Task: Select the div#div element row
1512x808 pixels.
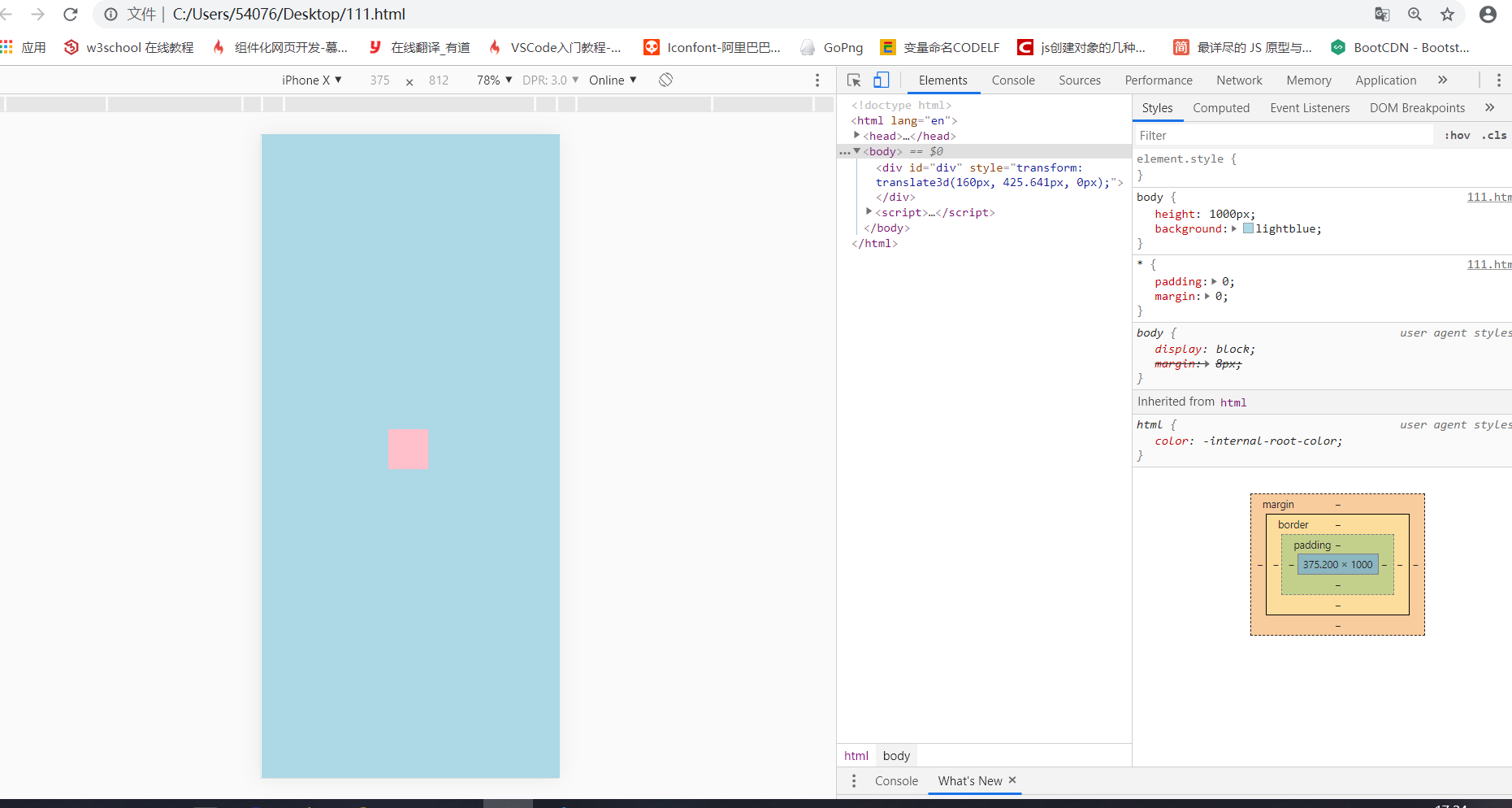Action: (x=999, y=175)
